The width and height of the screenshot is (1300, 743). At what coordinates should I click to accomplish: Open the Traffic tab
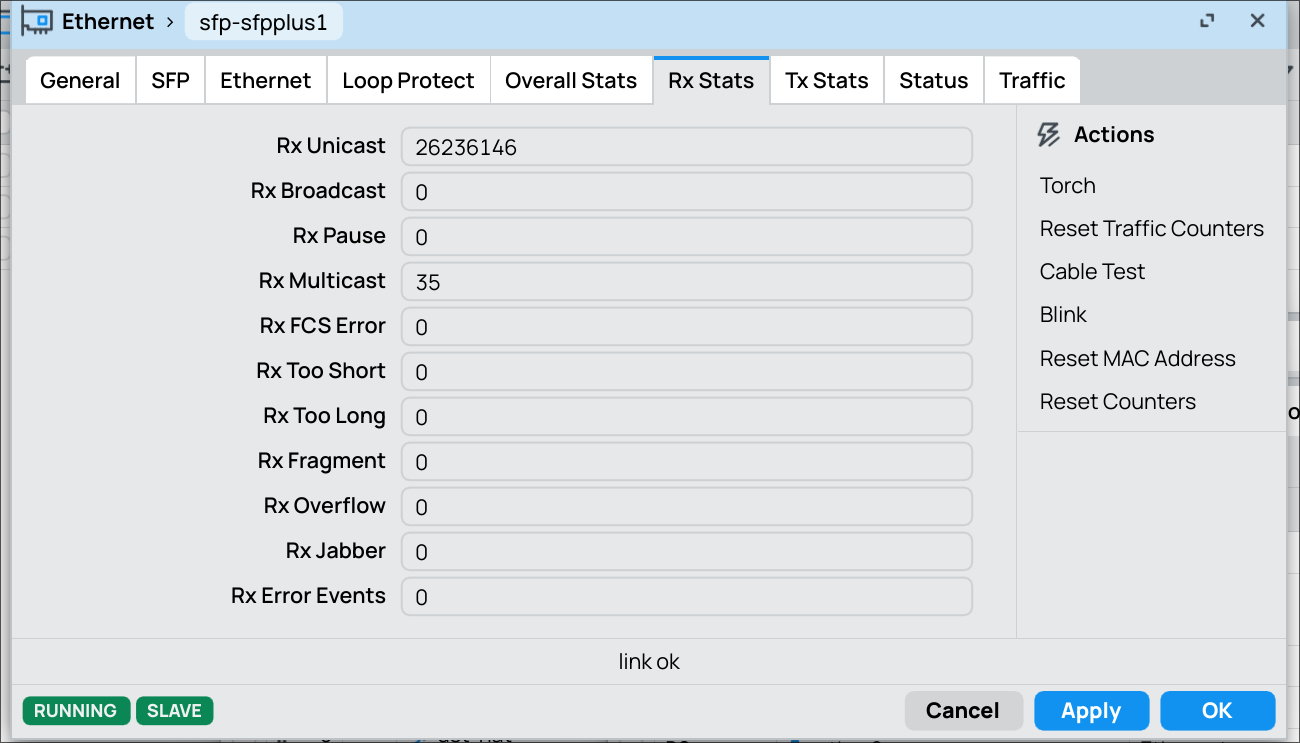pyautogui.click(x=1032, y=81)
